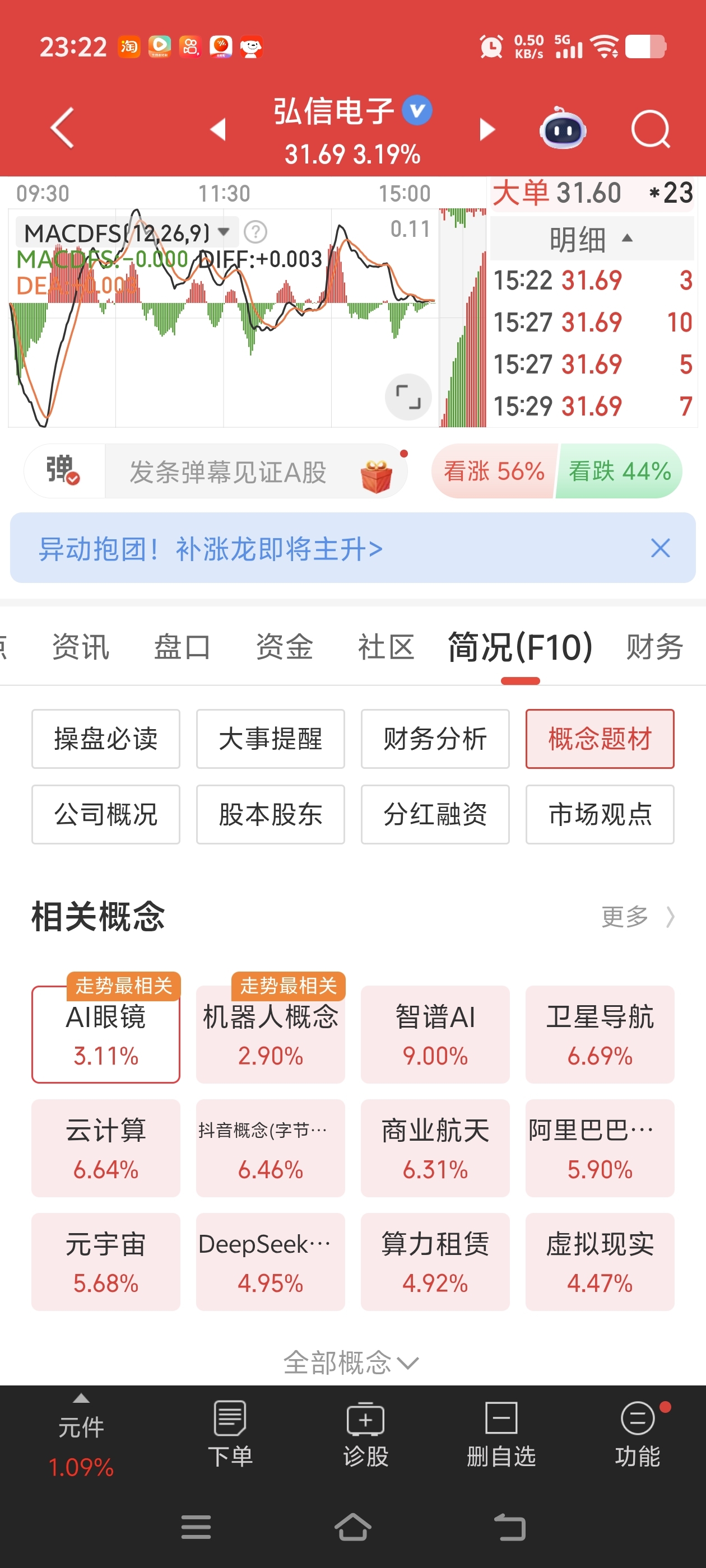This screenshot has width=706, height=1568.
Task: Open the MACD indicator help icon
Action: [256, 232]
